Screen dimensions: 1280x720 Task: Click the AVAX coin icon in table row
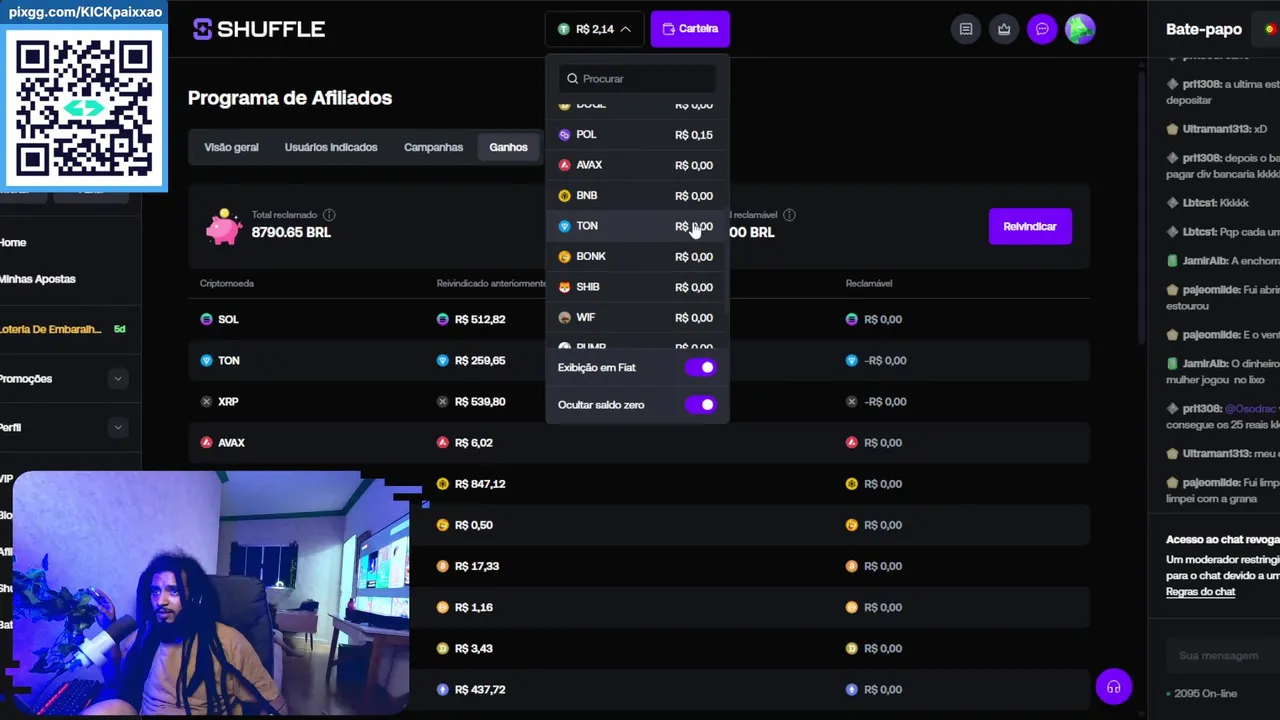tap(207, 442)
